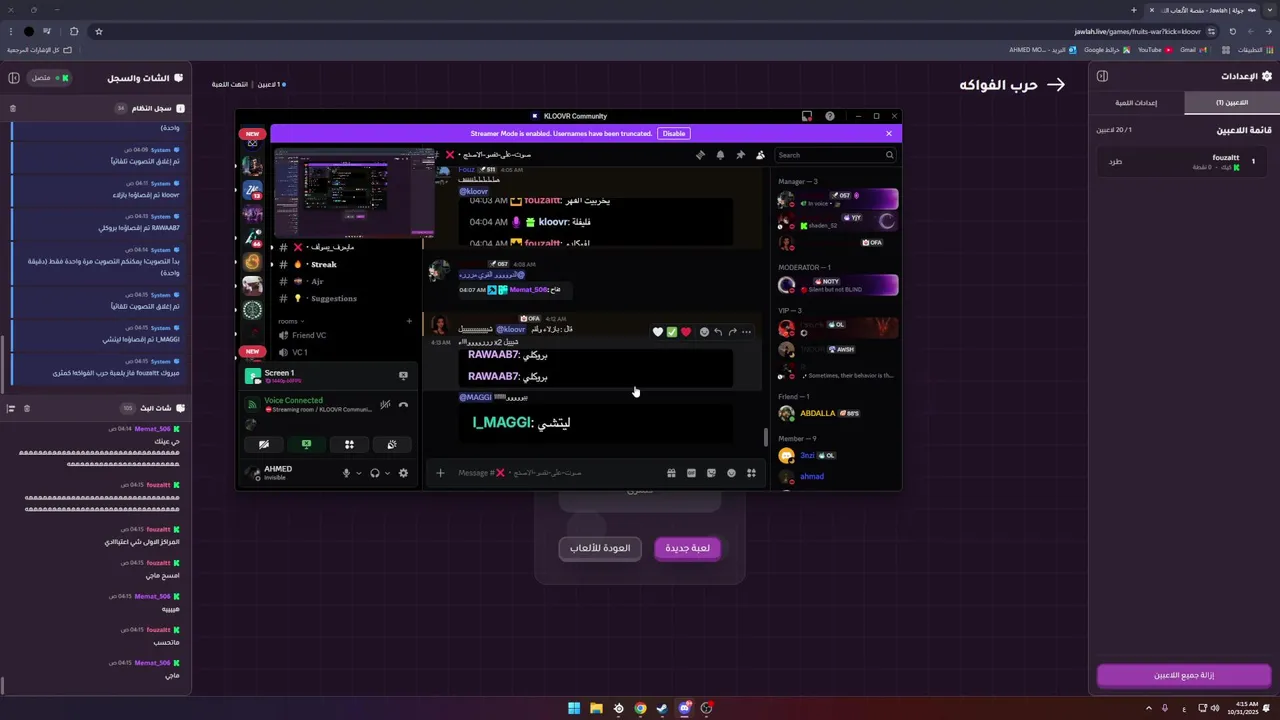Deafen headphones in Discord user panel
Viewport: 1280px width, 720px height.
click(x=375, y=473)
